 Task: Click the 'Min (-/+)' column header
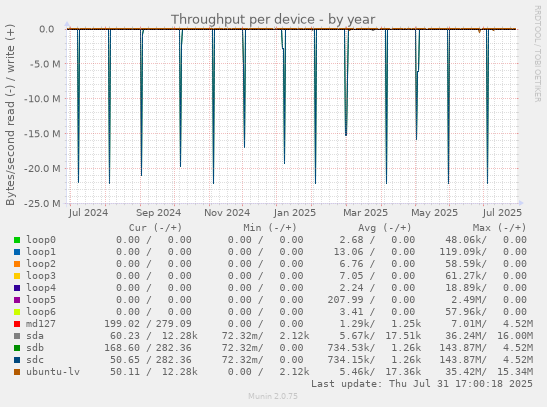270,228
